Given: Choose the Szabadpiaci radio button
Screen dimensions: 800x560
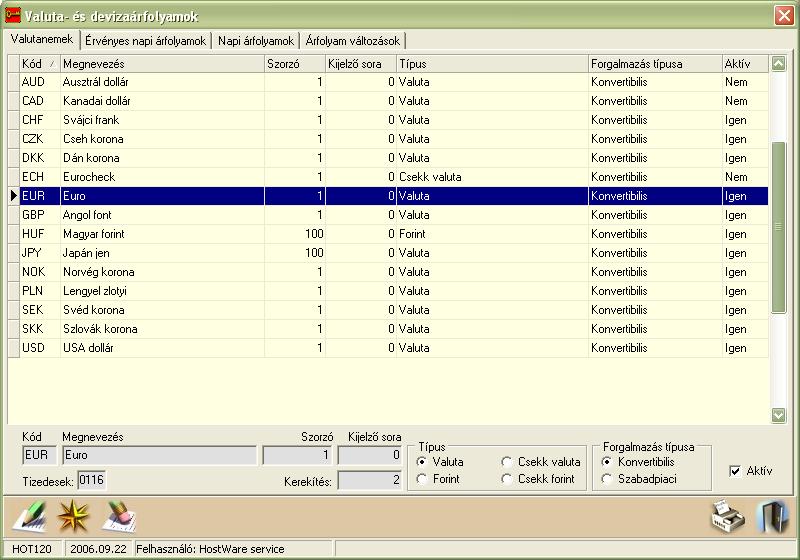Looking at the screenshot, I should pos(607,479).
